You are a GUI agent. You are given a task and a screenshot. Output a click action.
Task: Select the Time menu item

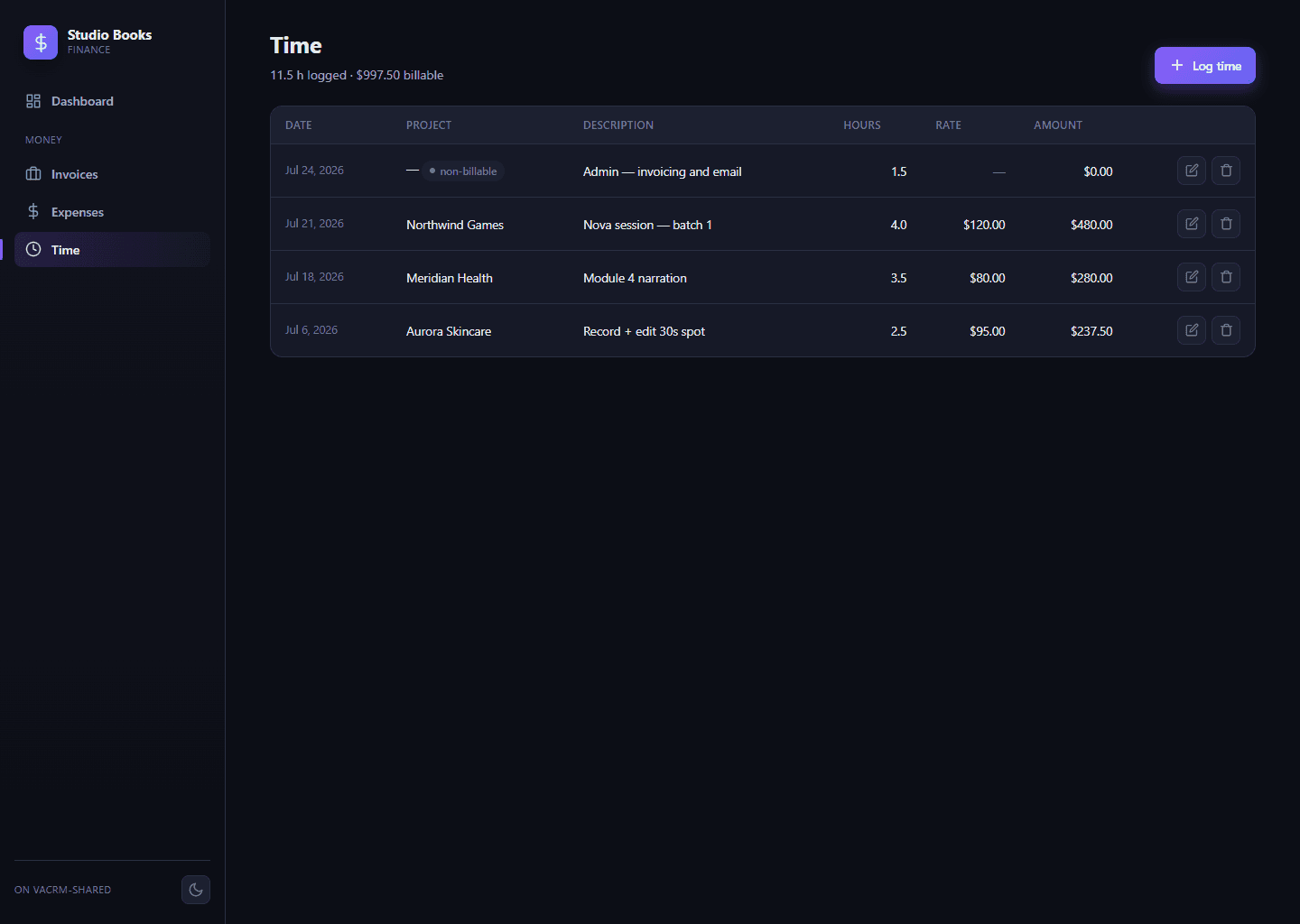(112, 250)
